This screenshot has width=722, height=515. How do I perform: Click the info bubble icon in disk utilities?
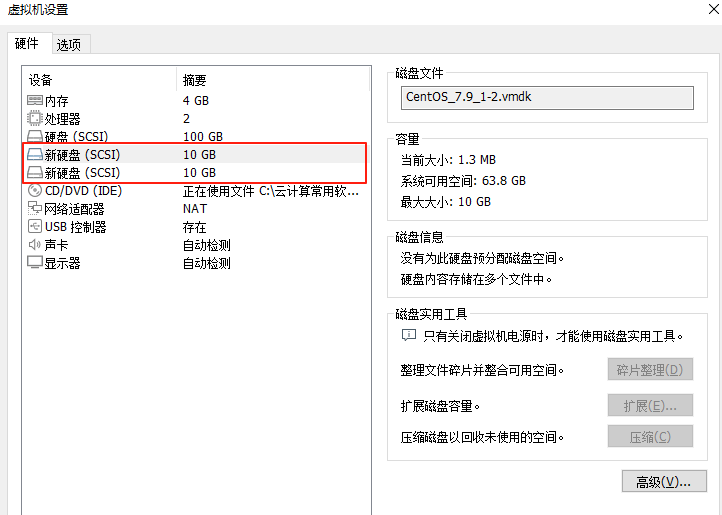click(x=408, y=335)
